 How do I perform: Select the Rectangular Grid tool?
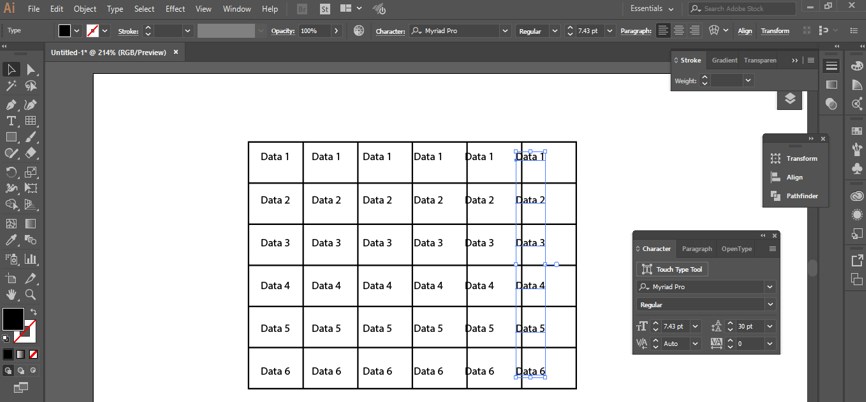click(31, 121)
